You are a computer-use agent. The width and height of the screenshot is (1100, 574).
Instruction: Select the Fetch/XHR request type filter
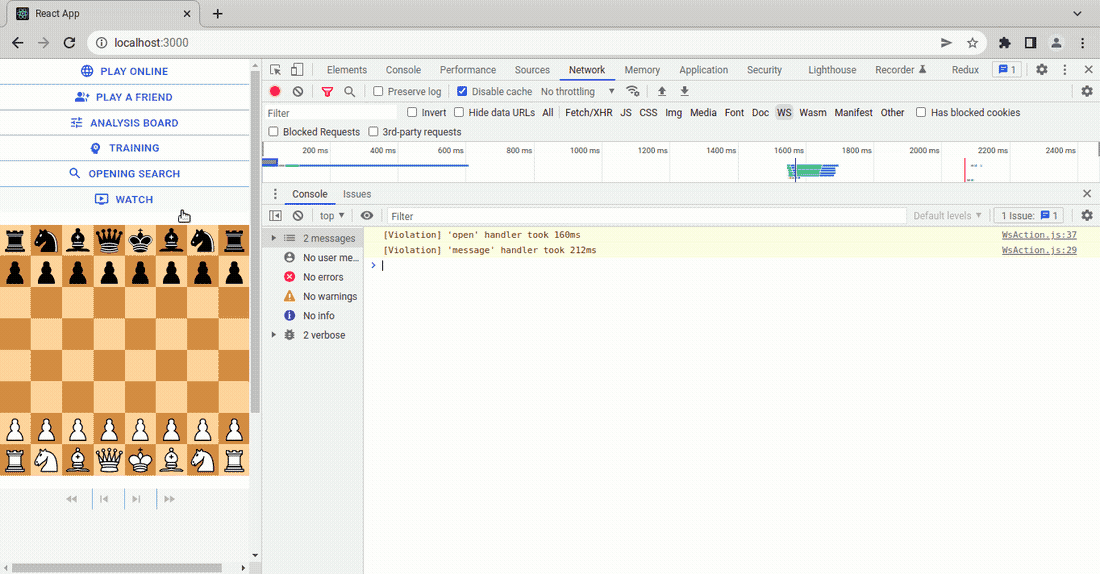[589, 112]
